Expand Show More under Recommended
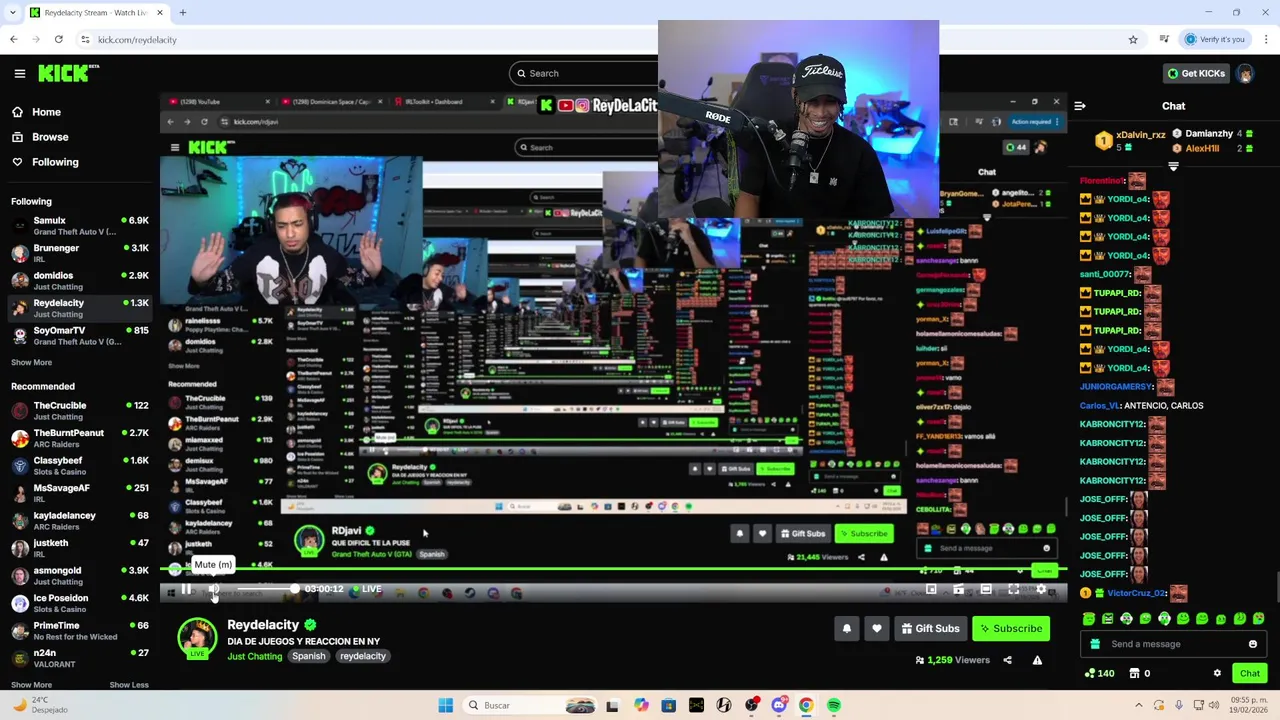Viewport: 1280px width, 720px height. click(x=31, y=685)
